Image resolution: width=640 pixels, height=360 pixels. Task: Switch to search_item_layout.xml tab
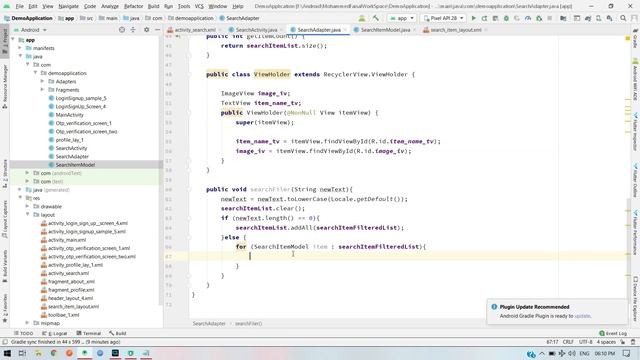(x=456, y=30)
